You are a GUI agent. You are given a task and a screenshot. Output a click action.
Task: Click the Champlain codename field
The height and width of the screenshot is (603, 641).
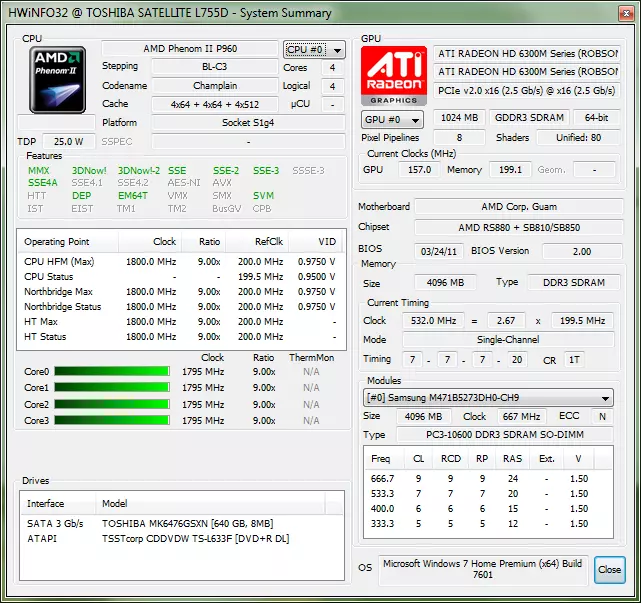point(215,85)
